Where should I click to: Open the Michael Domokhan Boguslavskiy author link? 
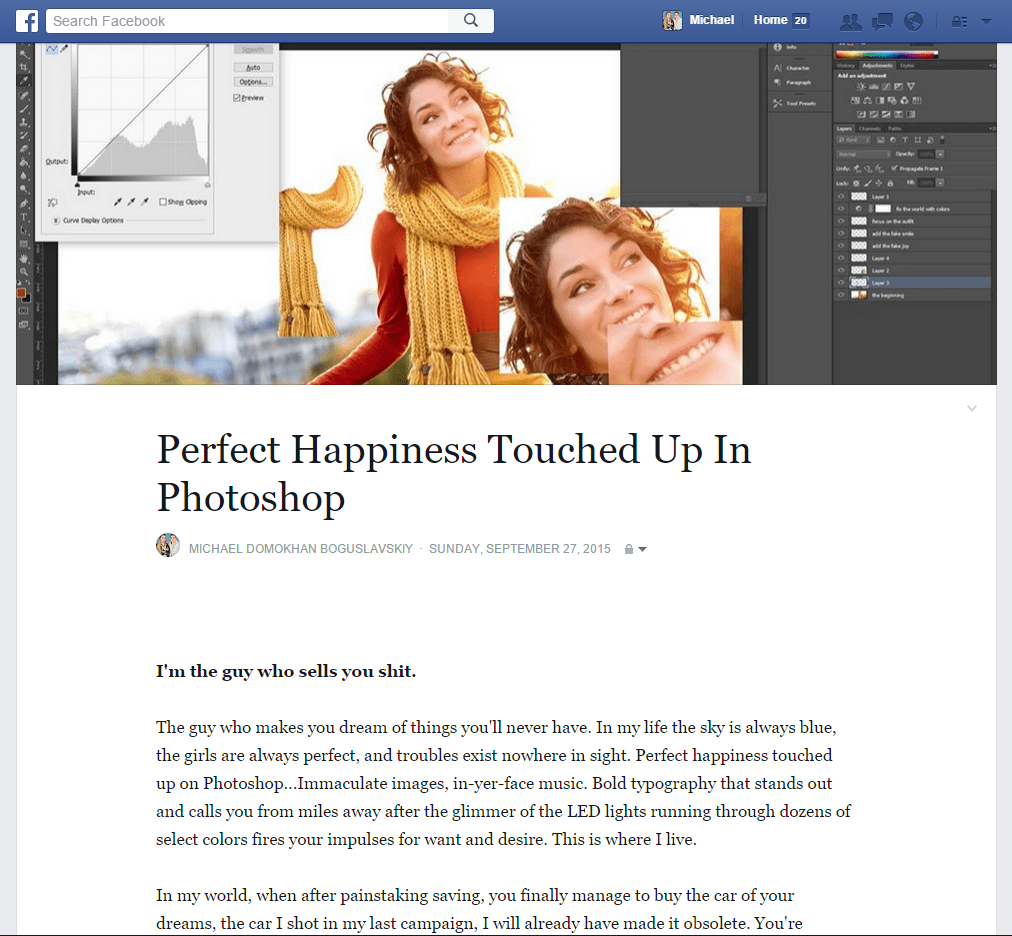[301, 549]
